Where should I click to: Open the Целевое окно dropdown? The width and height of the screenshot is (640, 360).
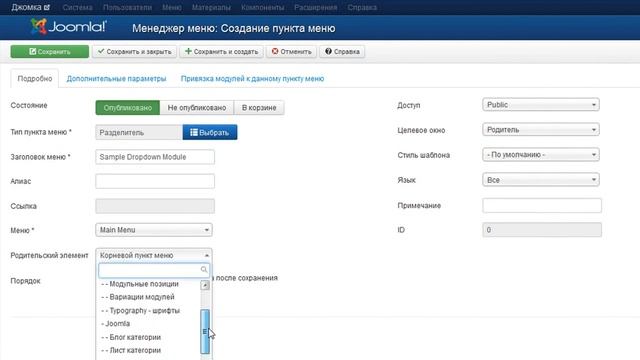pos(541,130)
